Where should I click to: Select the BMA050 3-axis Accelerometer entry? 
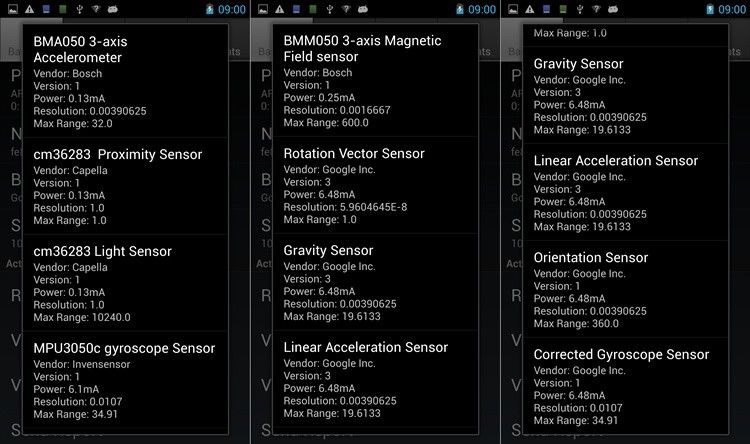[x=125, y=81]
